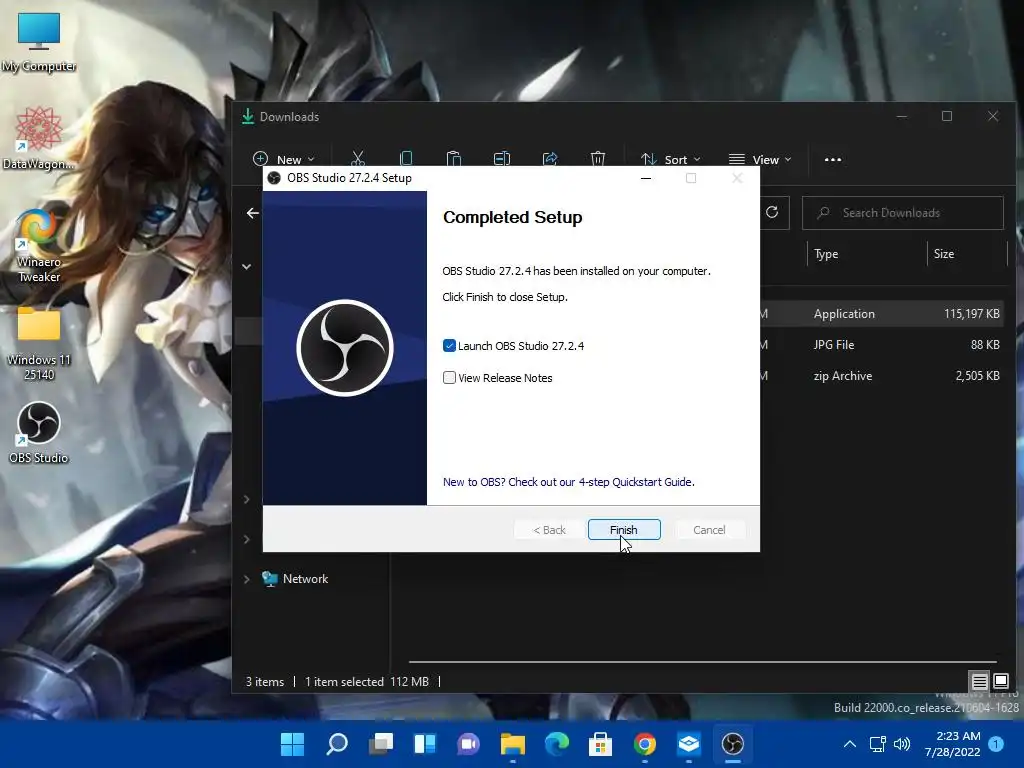
Task: Open View dropdown in Downloads window
Action: [x=760, y=159]
